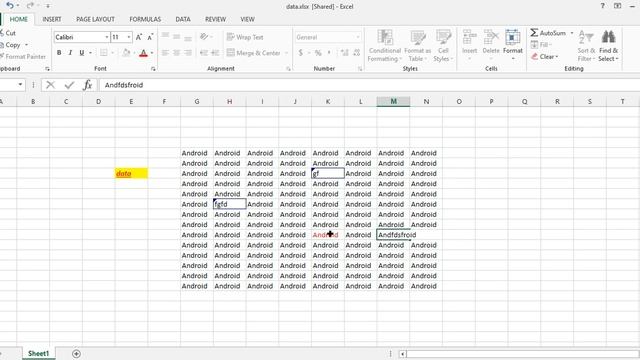The image size is (640, 360).
Task: Open the INSERT tab
Action: click(52, 19)
